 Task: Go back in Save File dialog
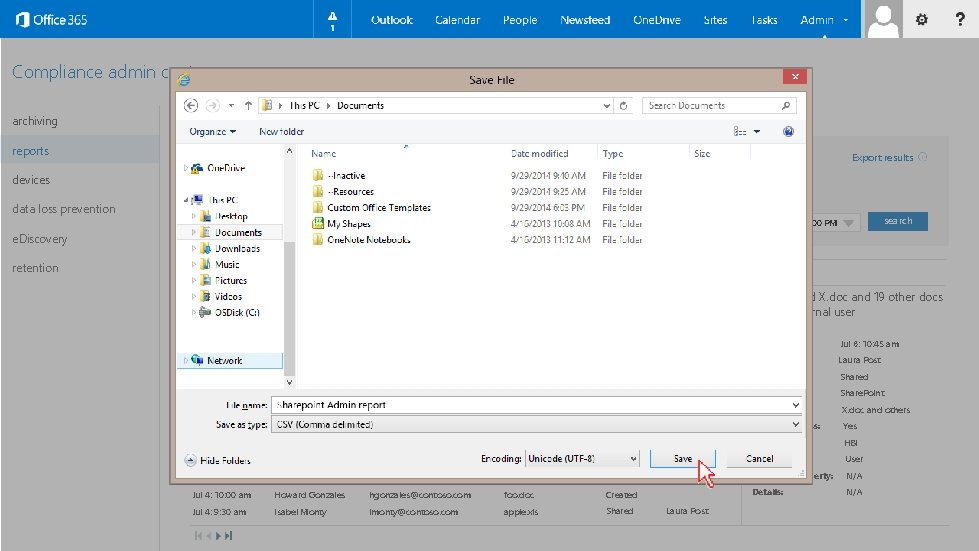click(x=191, y=105)
